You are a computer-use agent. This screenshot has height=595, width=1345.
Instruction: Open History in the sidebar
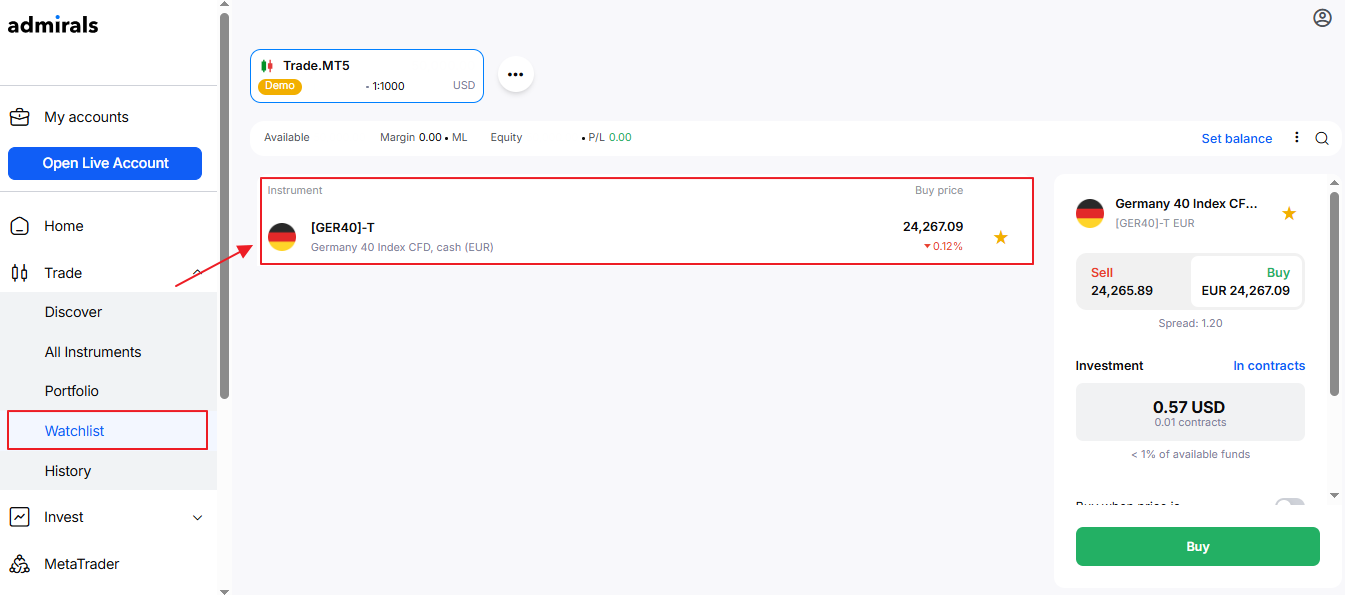(68, 471)
